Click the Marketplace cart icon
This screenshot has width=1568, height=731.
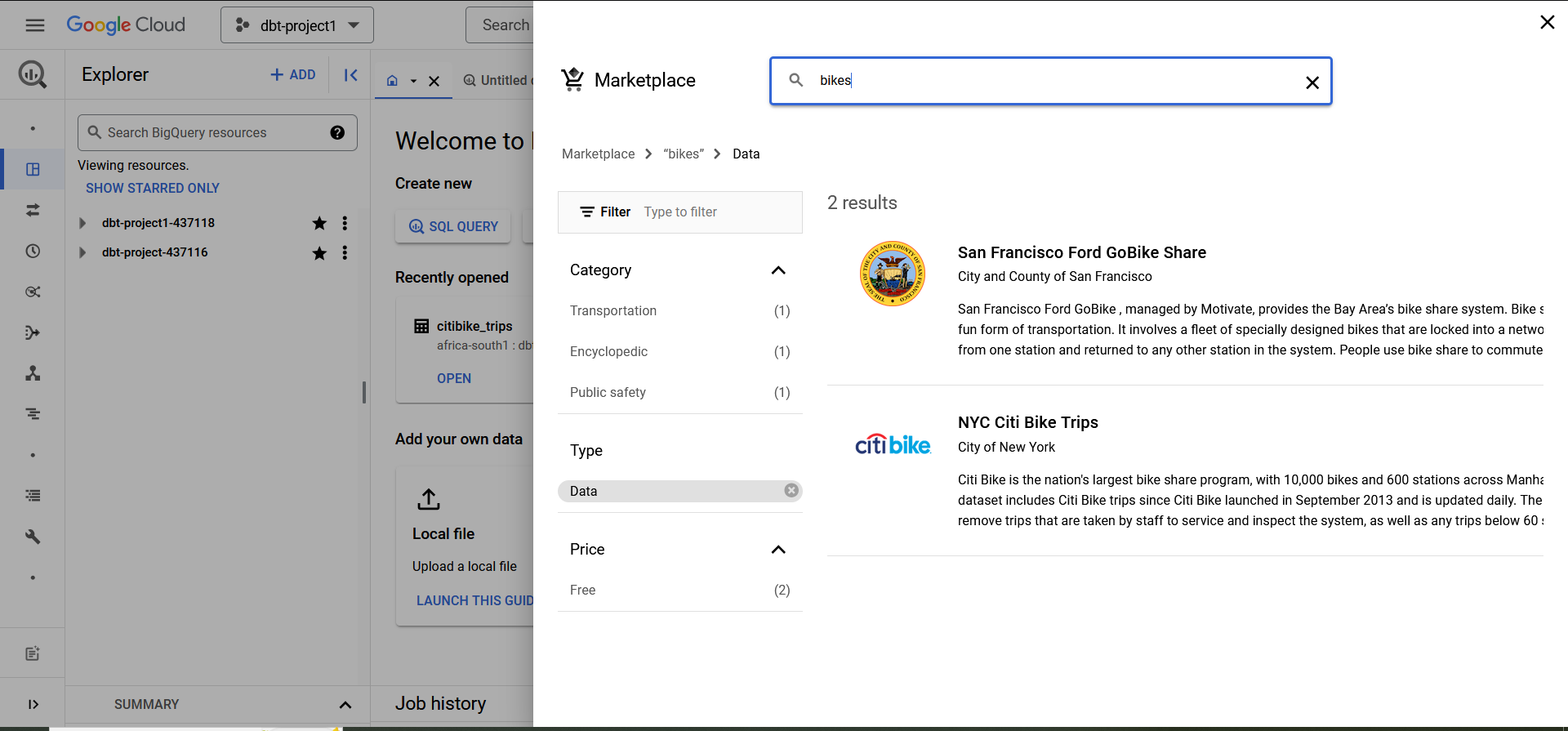[572, 79]
